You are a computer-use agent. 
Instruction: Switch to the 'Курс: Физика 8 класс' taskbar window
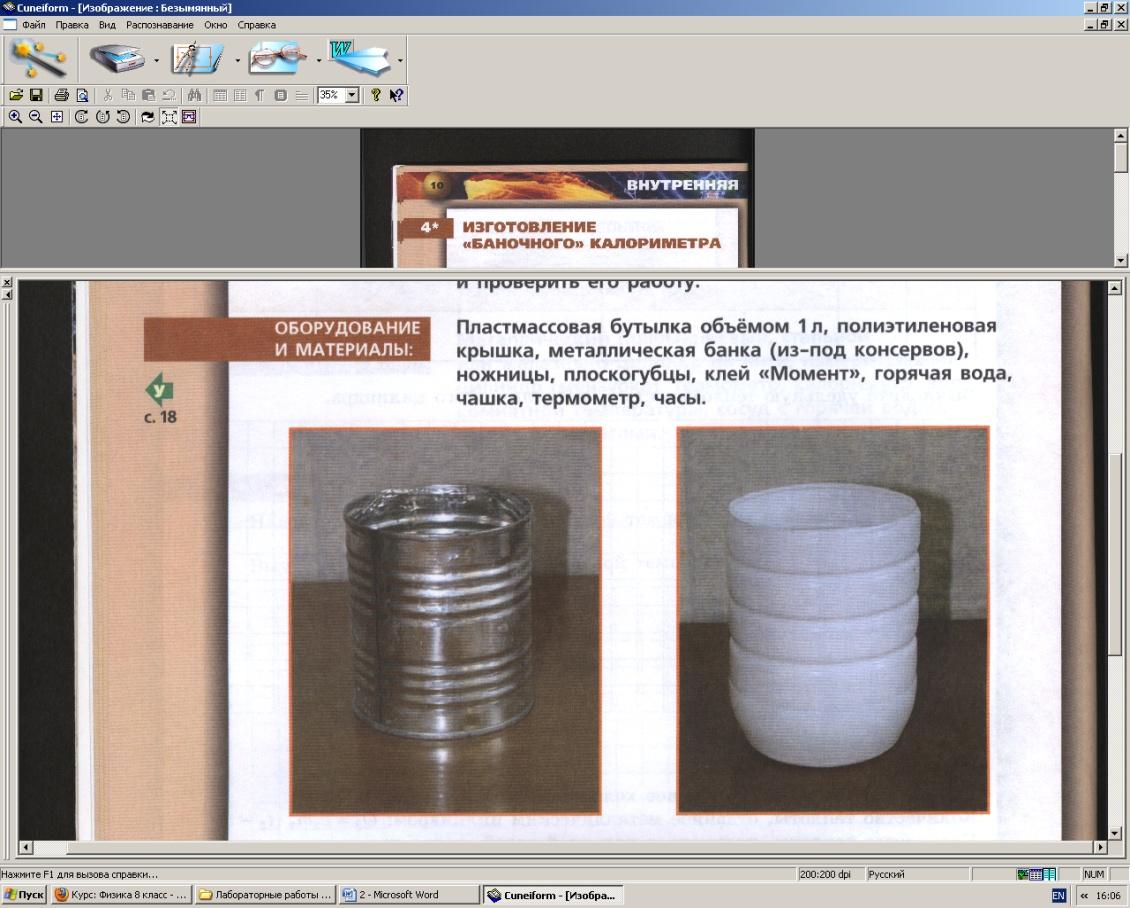[x=121, y=895]
